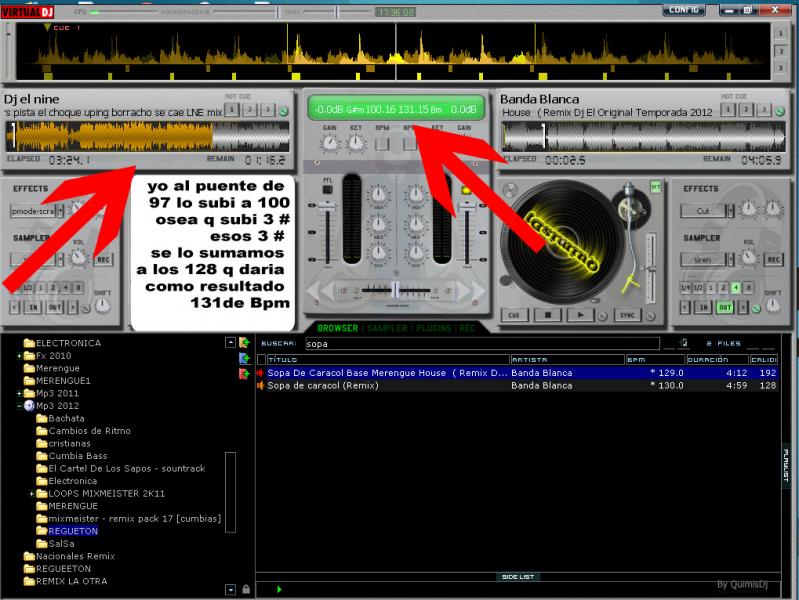
Task: Switch to BROWSER tab
Action: (x=337, y=328)
